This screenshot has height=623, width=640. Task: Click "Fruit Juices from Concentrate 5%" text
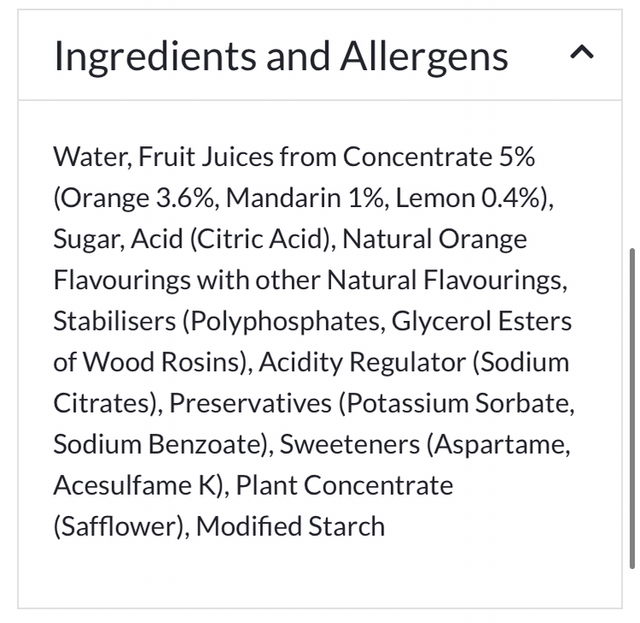point(337,157)
